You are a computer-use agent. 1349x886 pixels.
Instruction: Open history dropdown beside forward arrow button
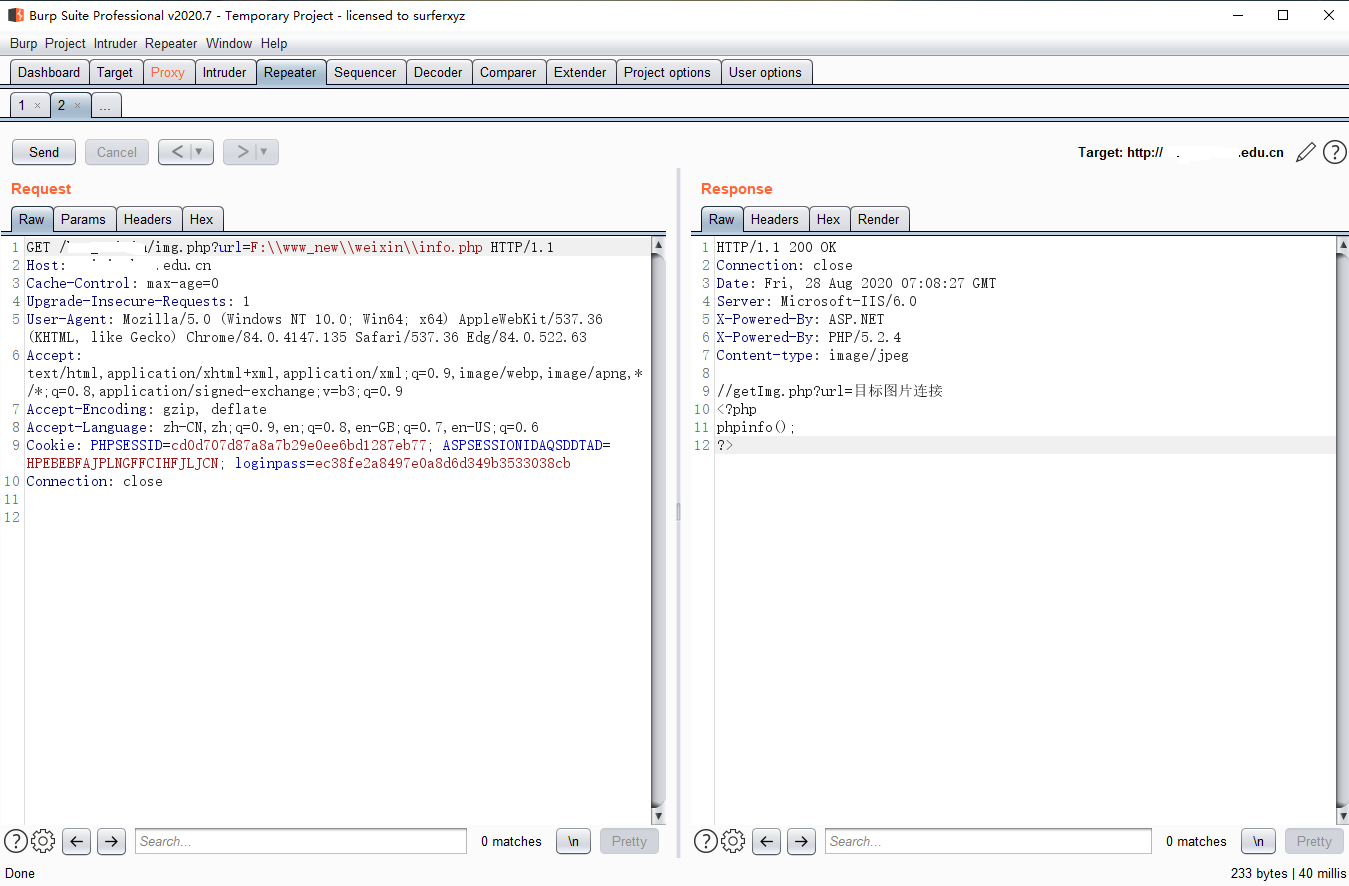point(266,152)
